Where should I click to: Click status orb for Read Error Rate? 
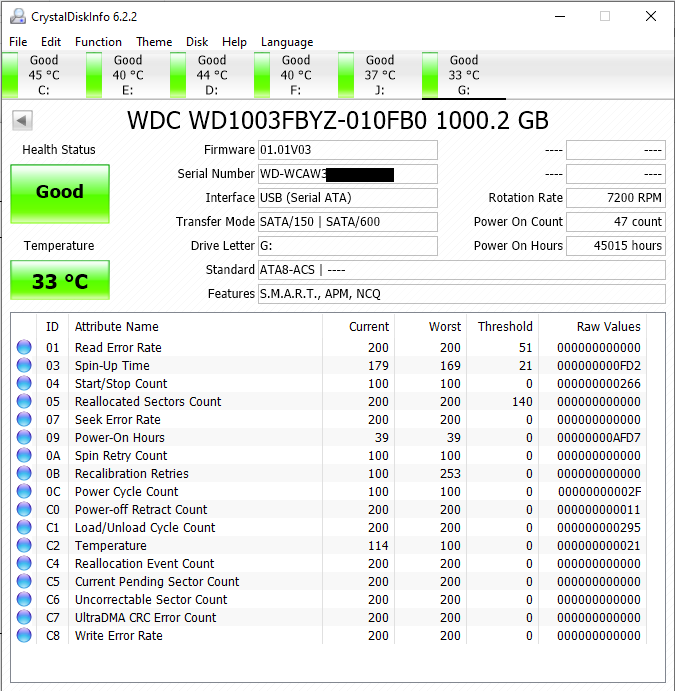24,348
